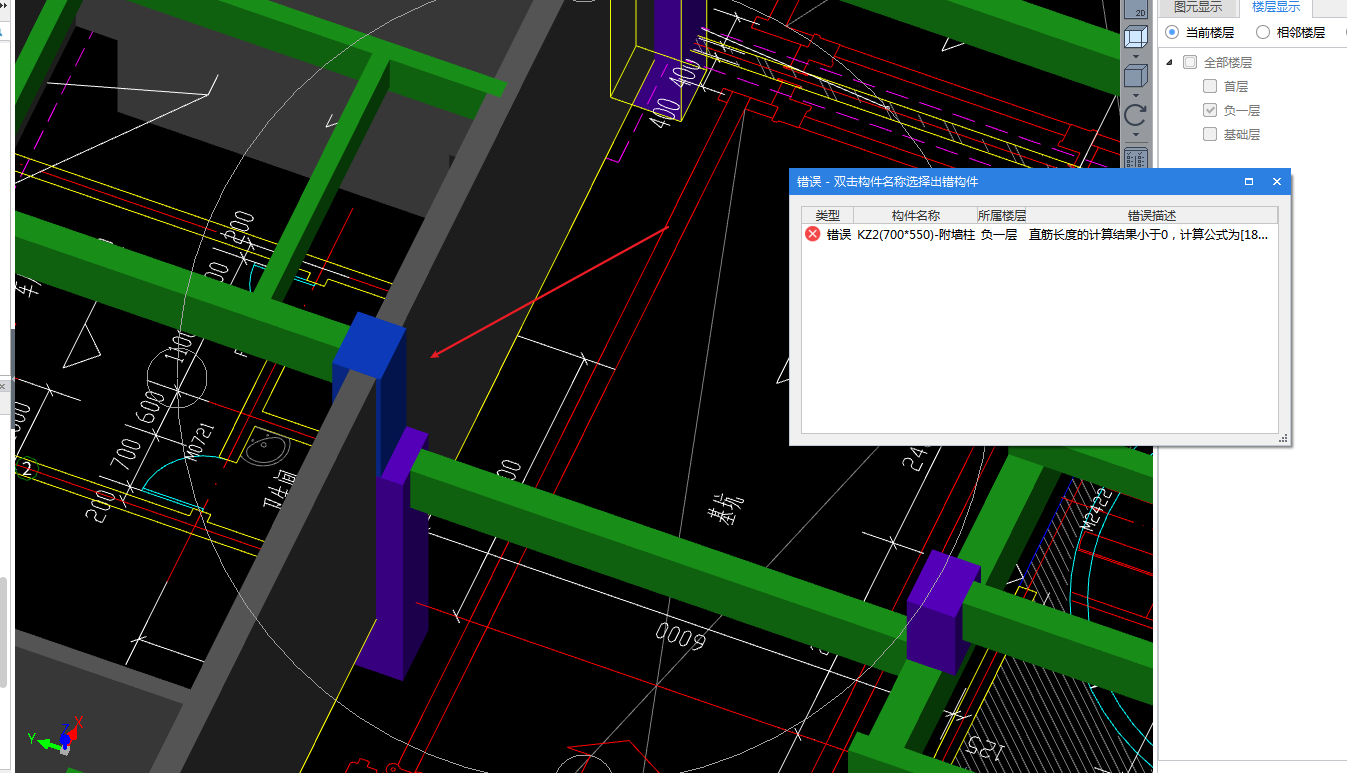Check the 首层 checkbox
Viewport: 1347px width, 773px height.
point(1210,86)
